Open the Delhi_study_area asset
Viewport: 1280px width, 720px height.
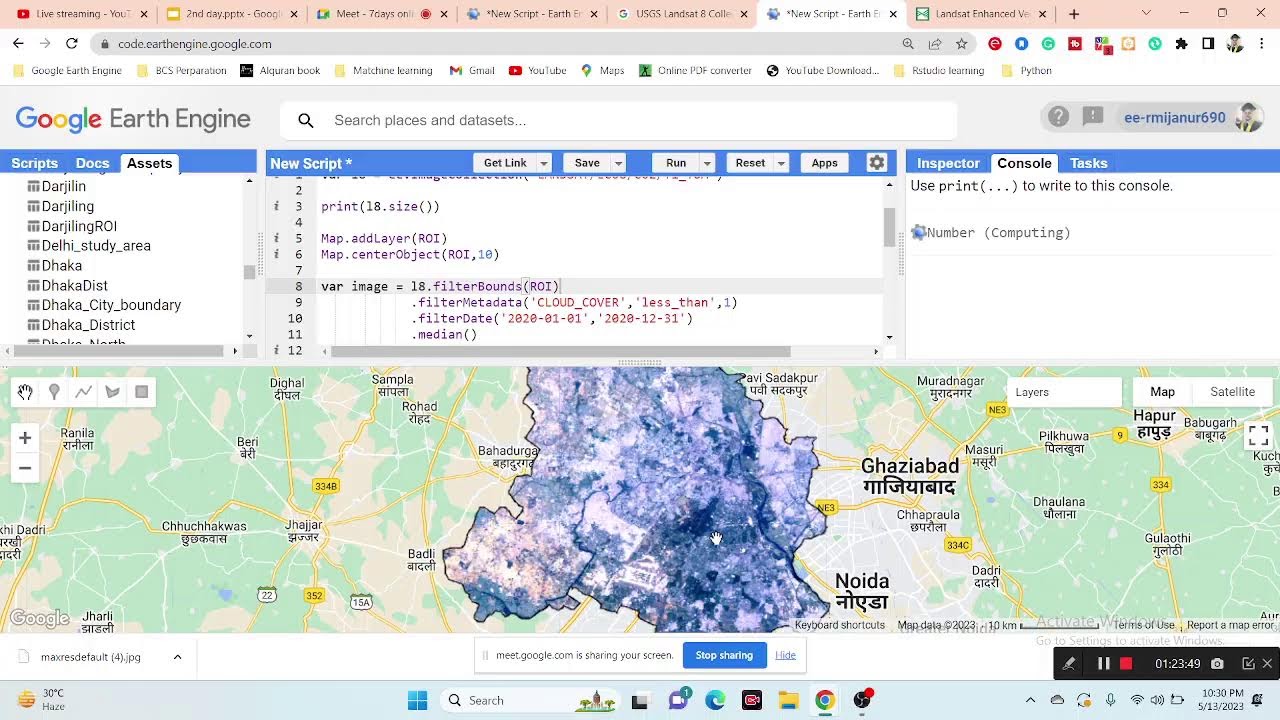pos(96,245)
